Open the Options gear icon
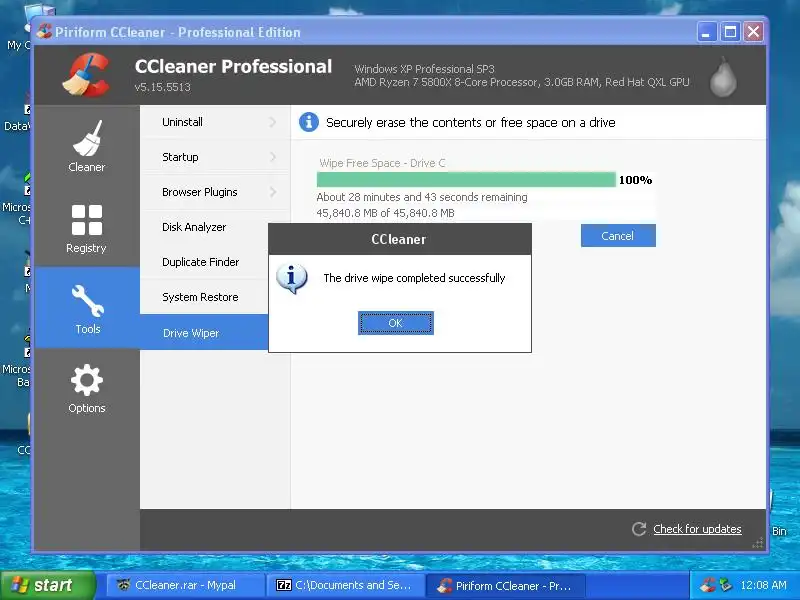This screenshot has width=800, height=600. coord(87,380)
